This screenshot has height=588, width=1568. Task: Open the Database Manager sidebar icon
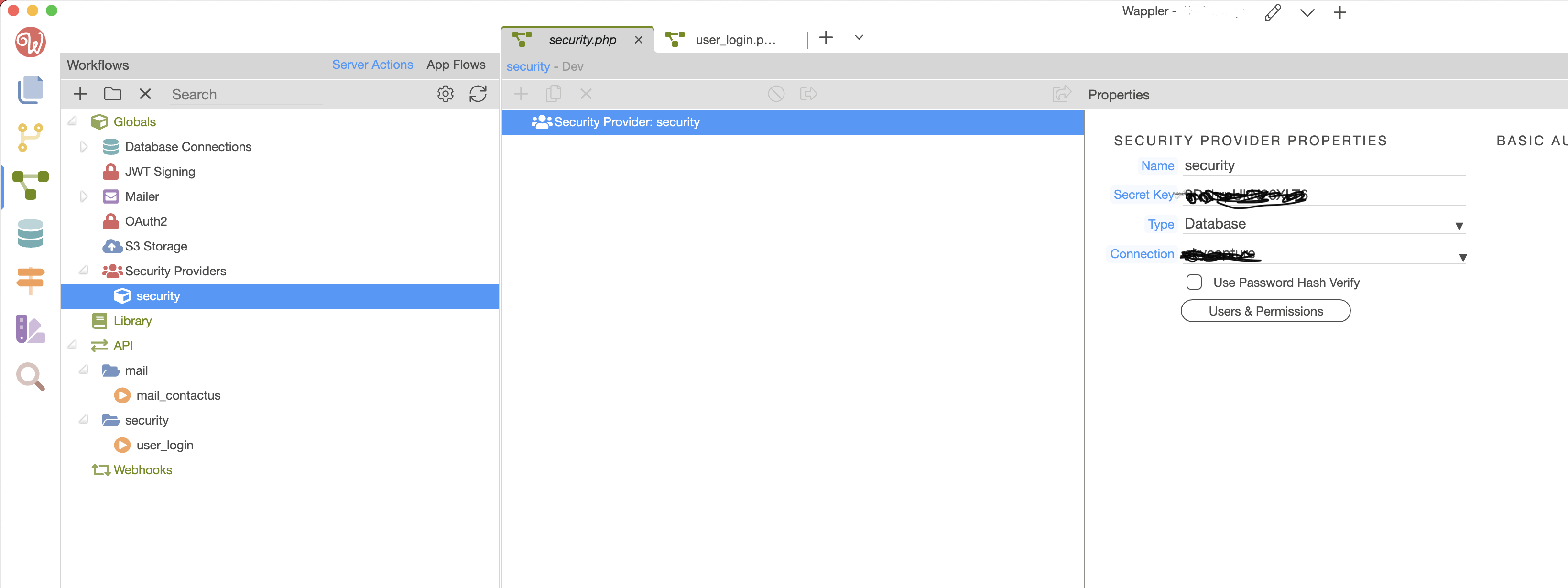[x=31, y=233]
